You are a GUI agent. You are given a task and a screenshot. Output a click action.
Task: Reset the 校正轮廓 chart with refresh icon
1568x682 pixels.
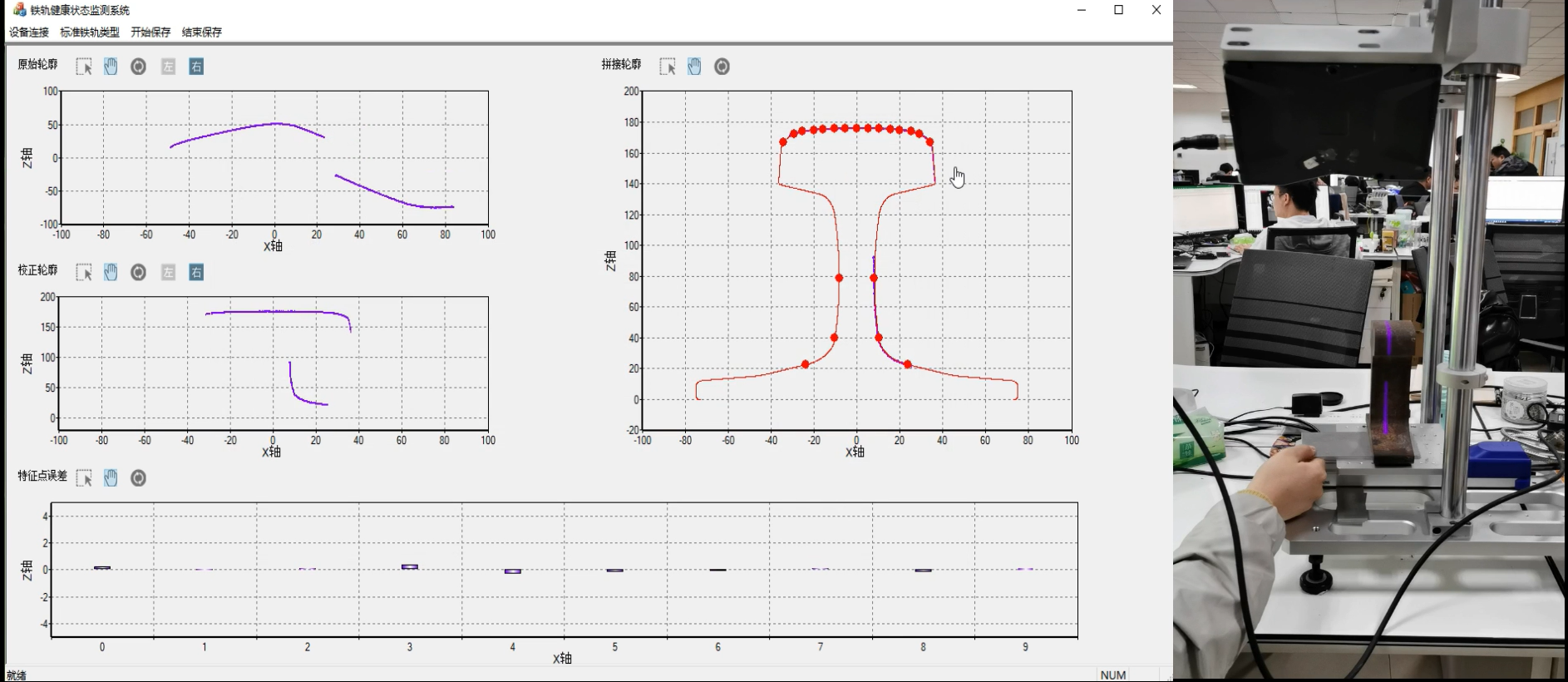[139, 272]
